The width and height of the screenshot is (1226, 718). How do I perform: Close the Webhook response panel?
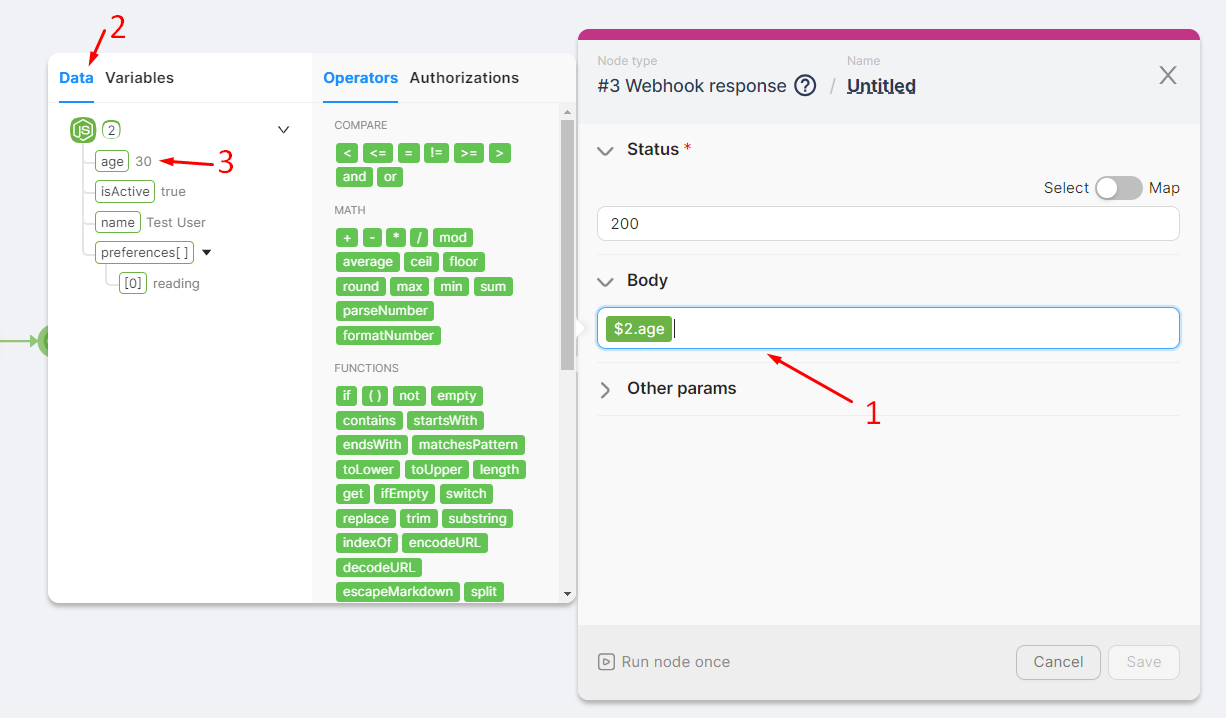pyautogui.click(x=1167, y=75)
